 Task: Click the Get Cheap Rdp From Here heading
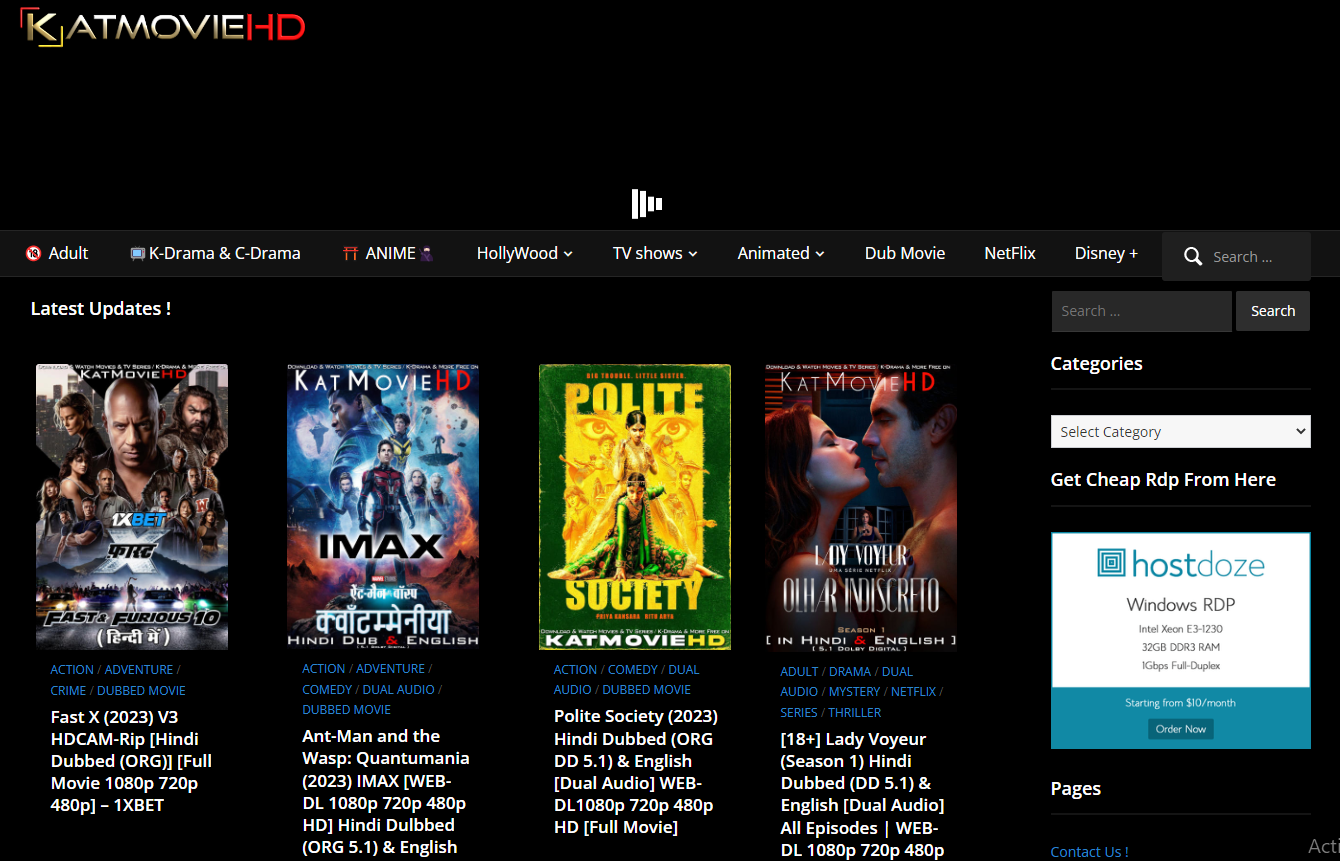[1163, 480]
